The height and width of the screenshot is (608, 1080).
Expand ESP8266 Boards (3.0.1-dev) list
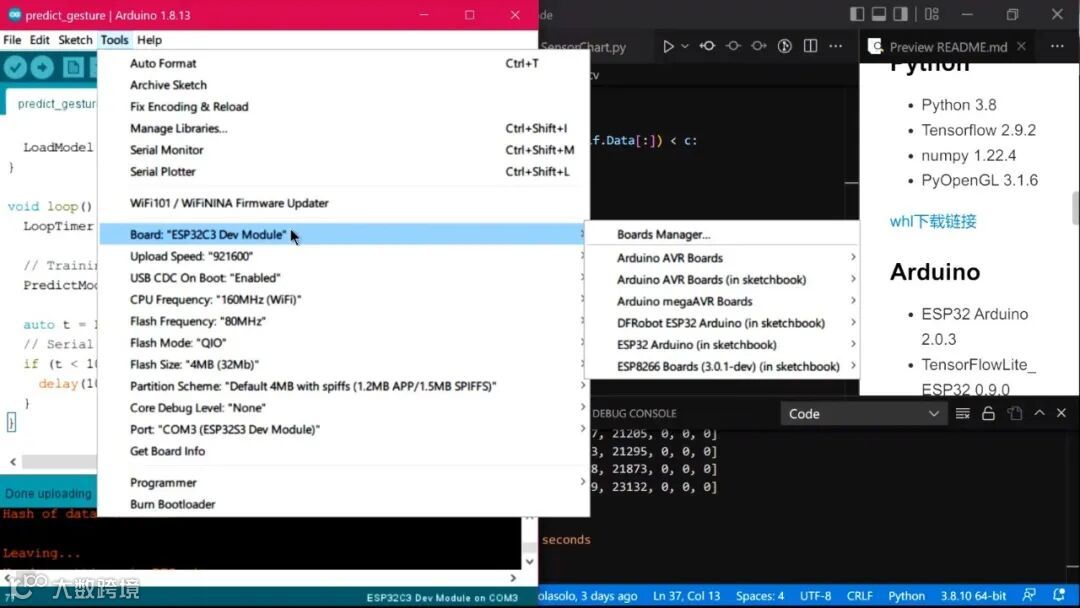(722, 366)
